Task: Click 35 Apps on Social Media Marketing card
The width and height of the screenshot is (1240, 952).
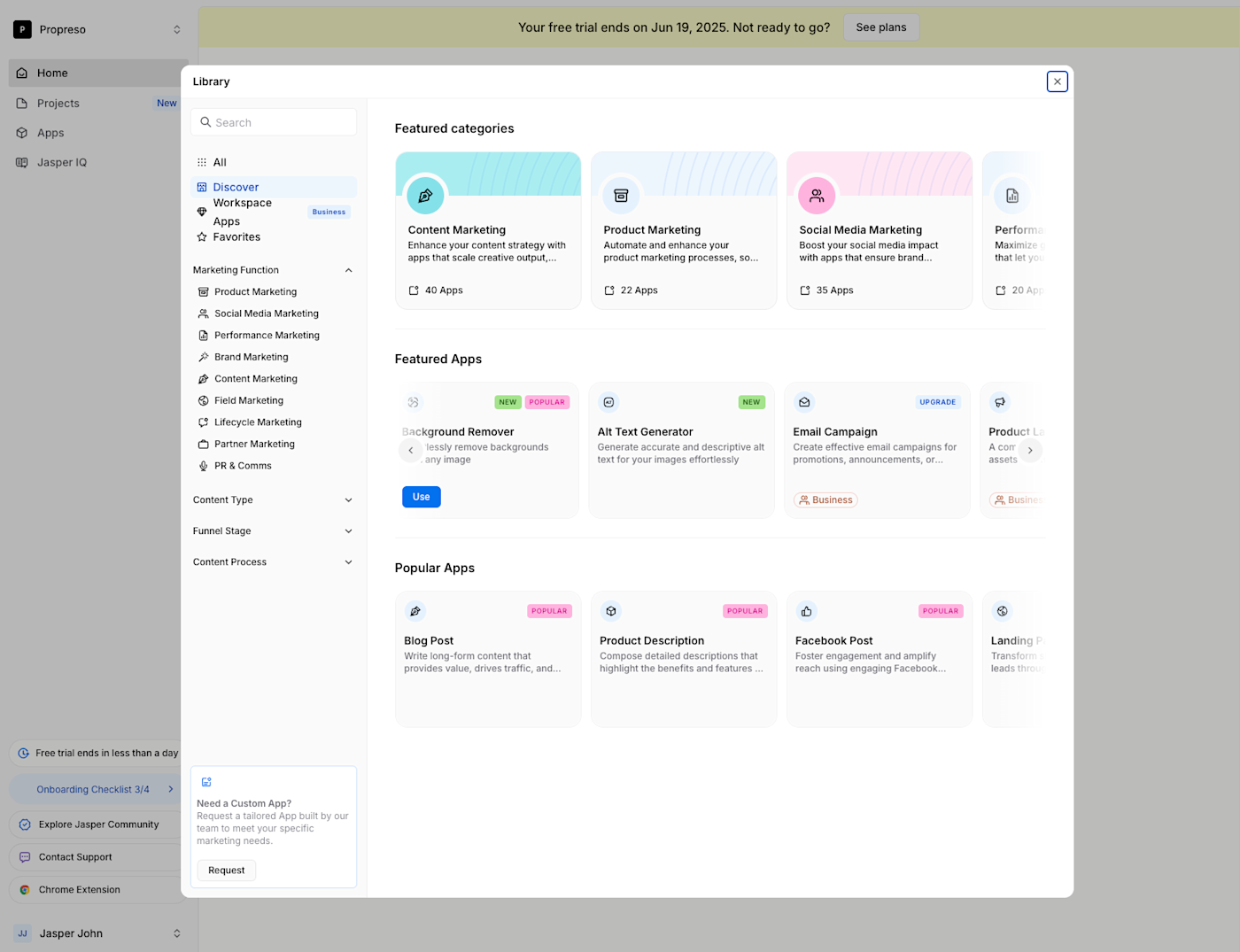Action: (x=826, y=290)
